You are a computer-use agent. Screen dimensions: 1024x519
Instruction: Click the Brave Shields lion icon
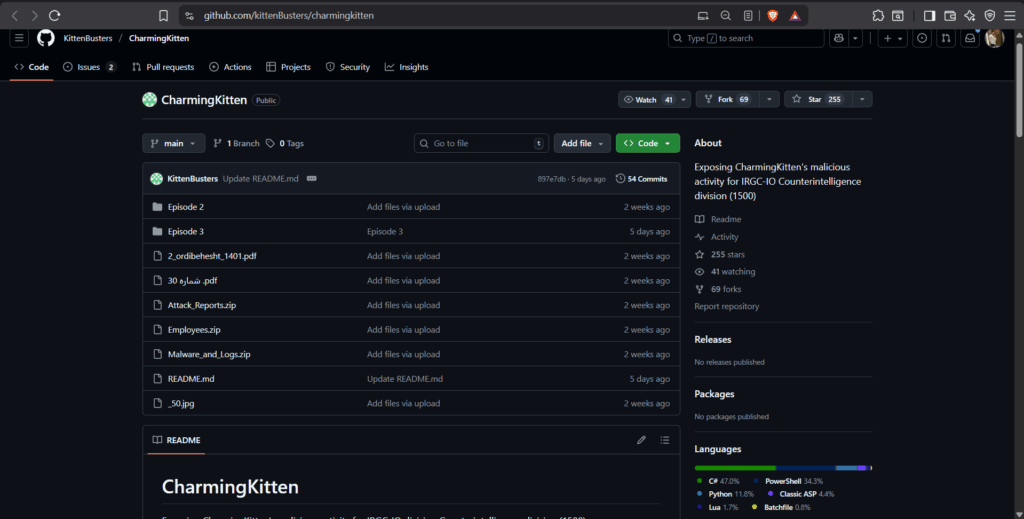click(x=772, y=16)
